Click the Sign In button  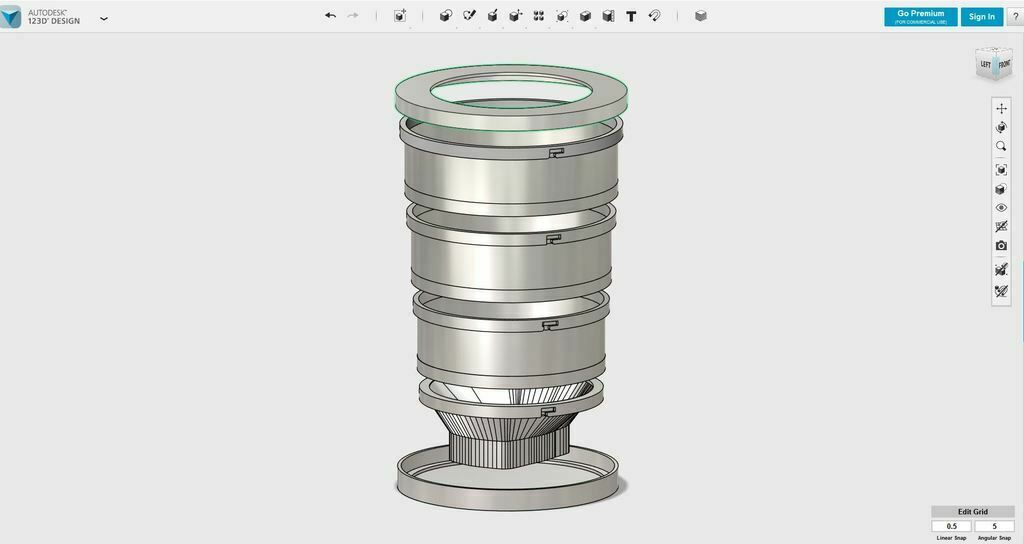point(982,16)
